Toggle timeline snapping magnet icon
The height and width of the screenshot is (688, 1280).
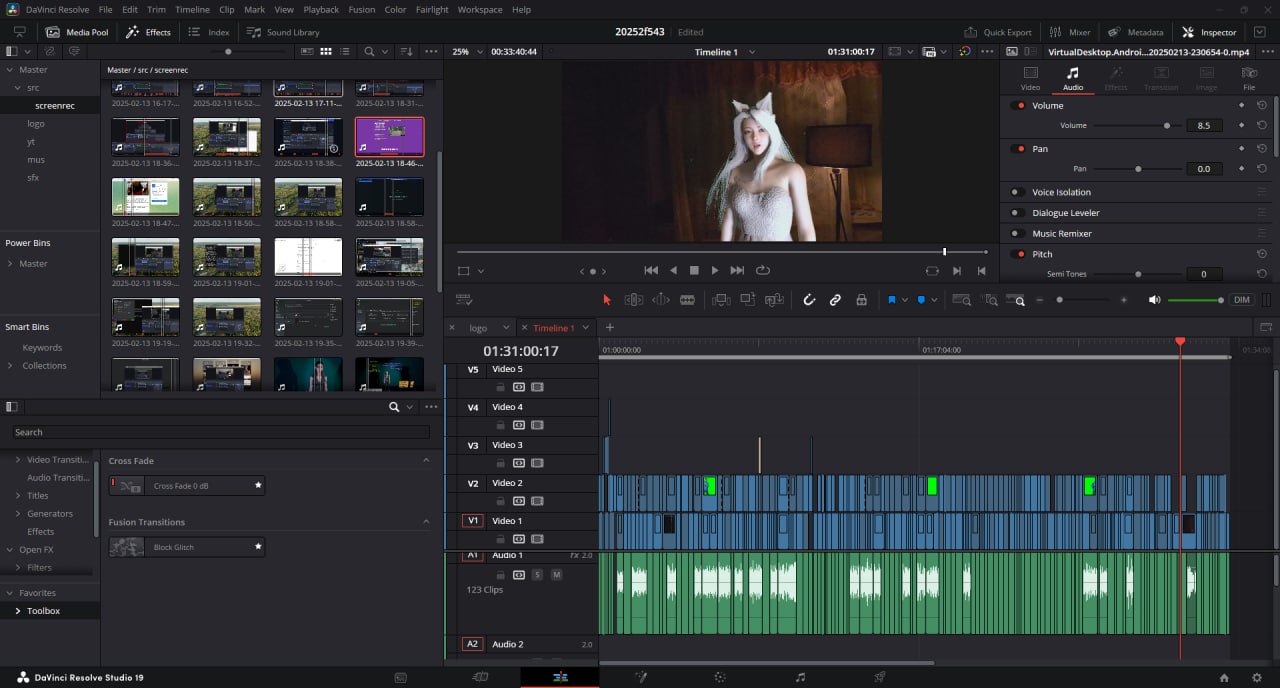point(809,300)
